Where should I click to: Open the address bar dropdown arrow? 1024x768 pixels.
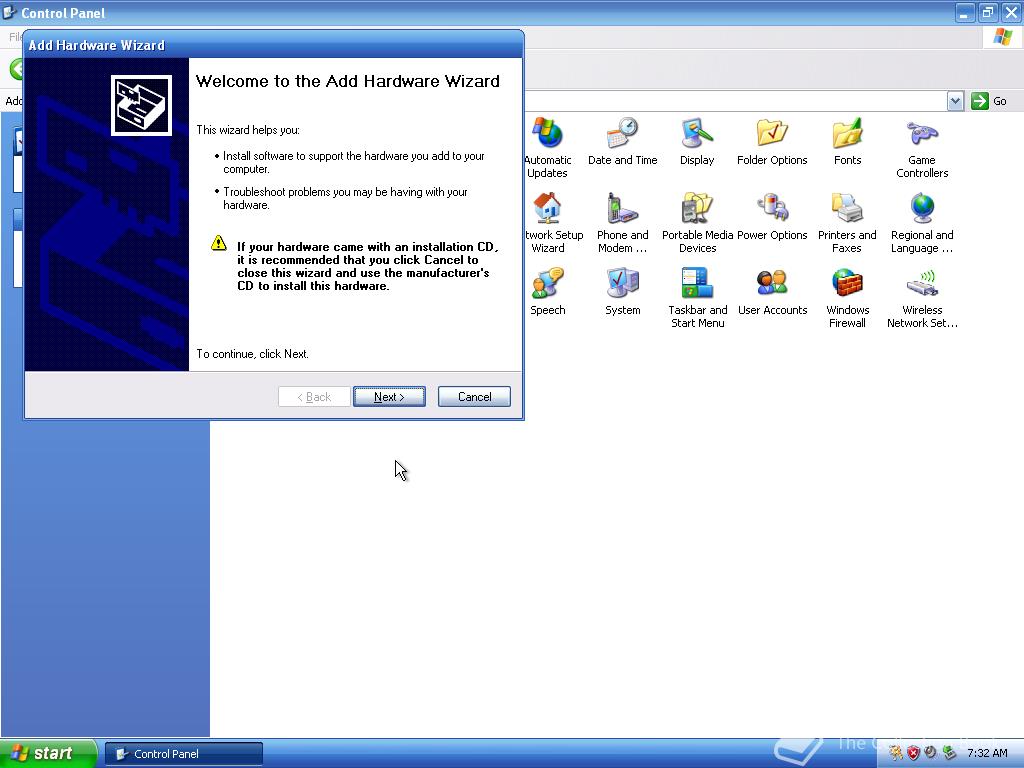tap(955, 101)
